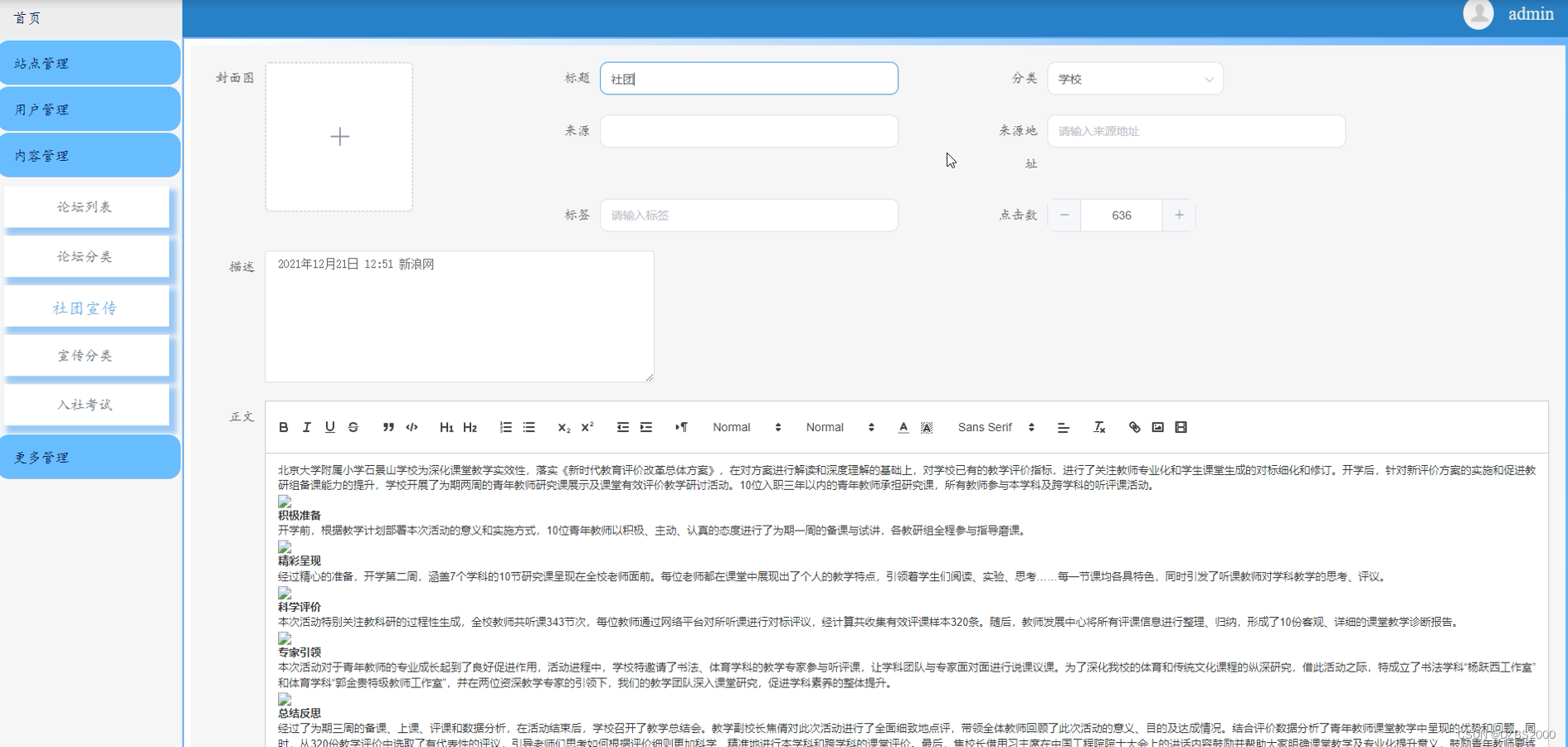Toggle right-to-left text direction
The image size is (1568, 747).
pos(681,427)
